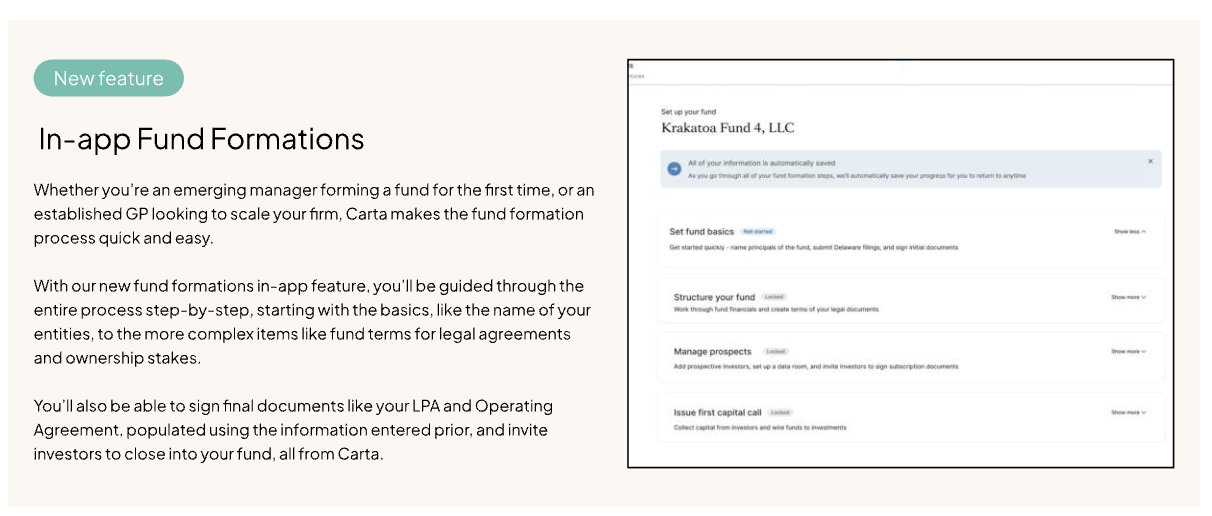Click the Set fund basics description text

813,247
